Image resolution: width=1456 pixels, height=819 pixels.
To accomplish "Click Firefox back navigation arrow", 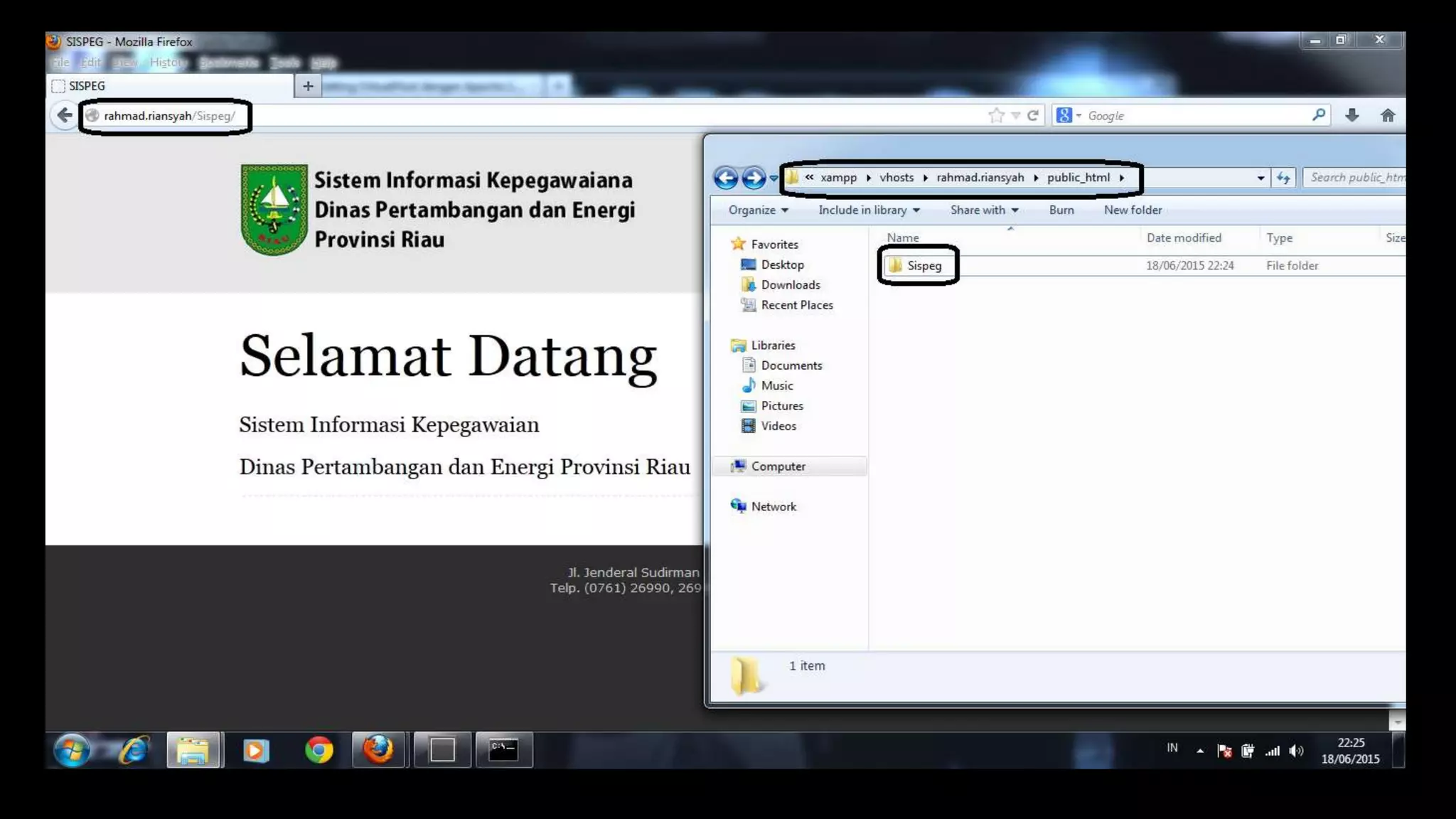I will point(65,115).
